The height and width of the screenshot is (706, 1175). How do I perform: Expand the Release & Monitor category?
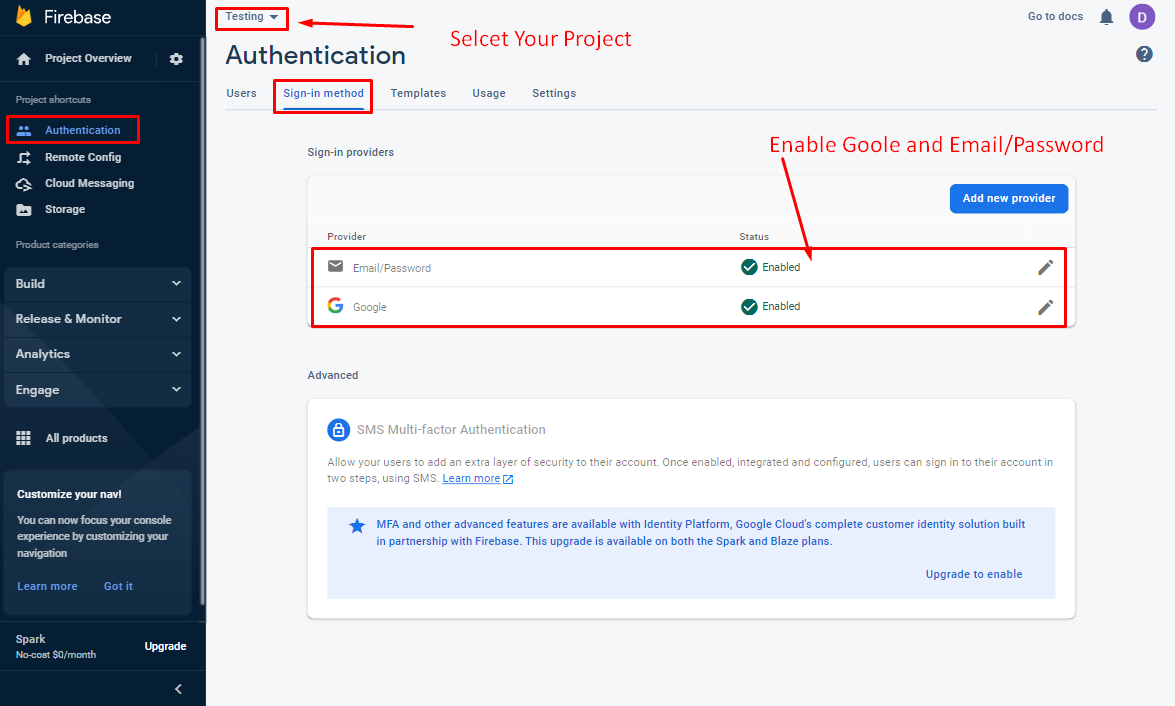(x=97, y=319)
